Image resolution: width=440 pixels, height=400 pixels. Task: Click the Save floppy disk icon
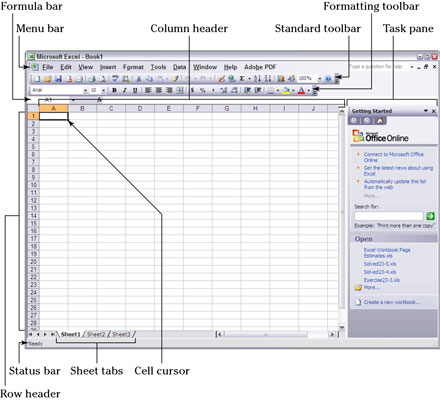click(58, 79)
